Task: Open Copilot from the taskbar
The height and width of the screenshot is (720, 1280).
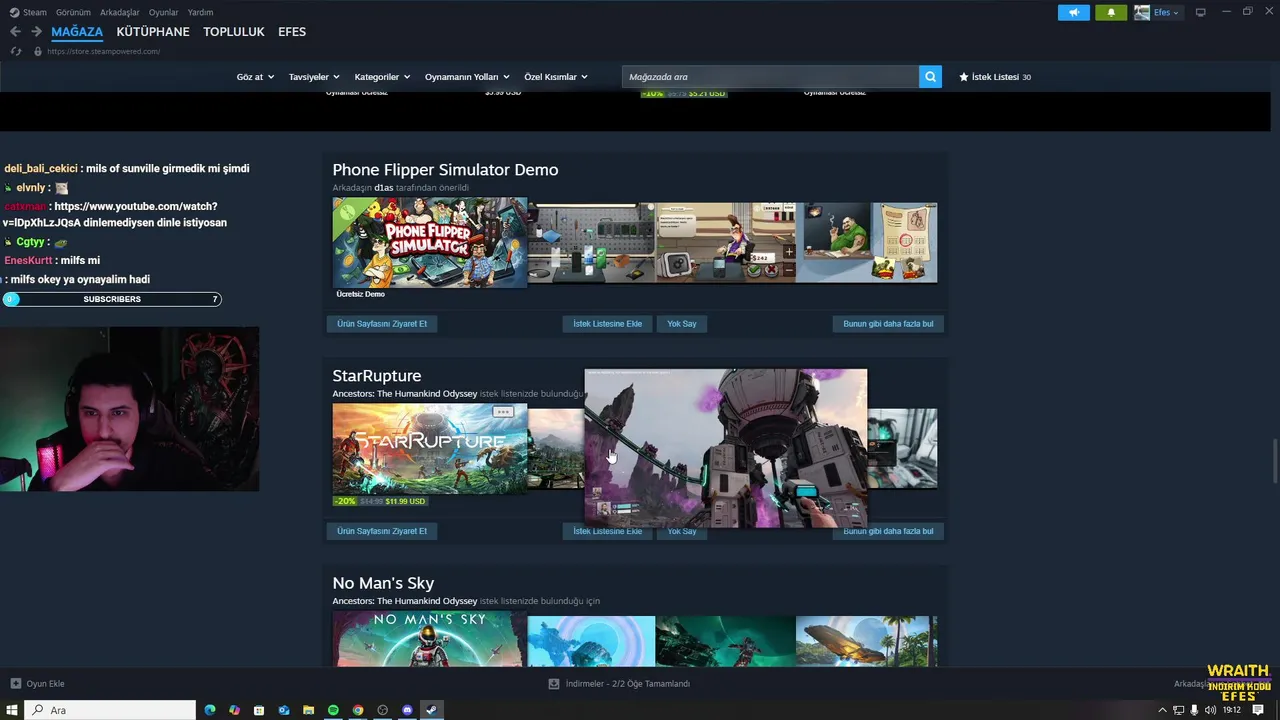Action: 234,710
